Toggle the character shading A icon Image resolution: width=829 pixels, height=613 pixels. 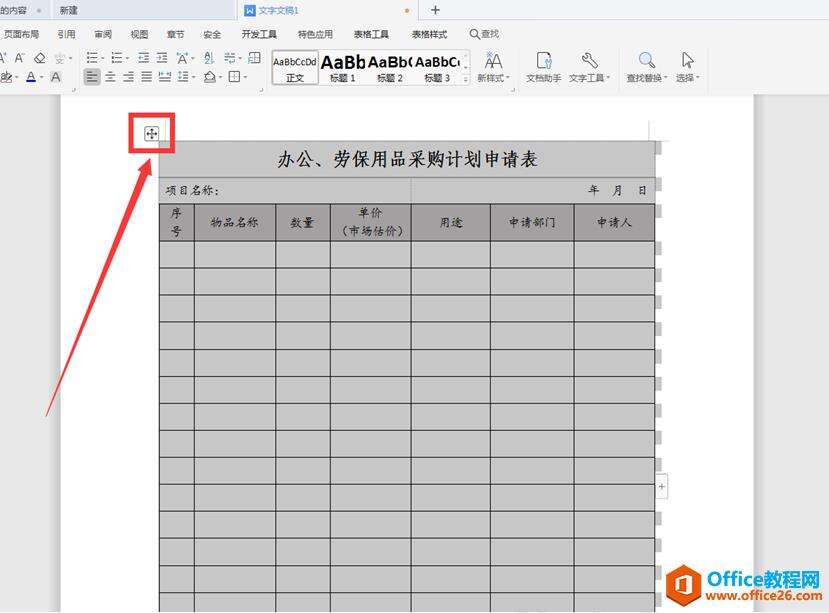coord(56,77)
